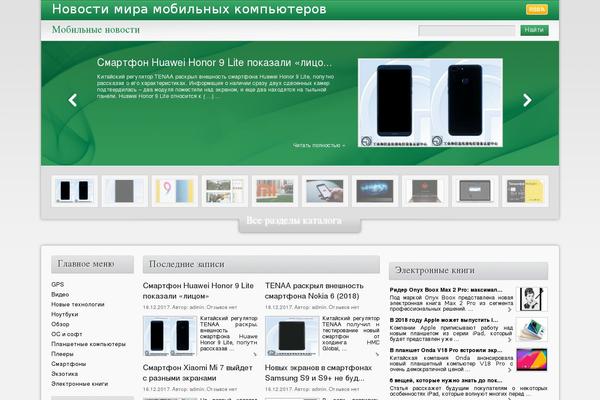The image size is (600, 400).
Task: Open the ОС и софт menu category
Action: [x=67, y=334]
